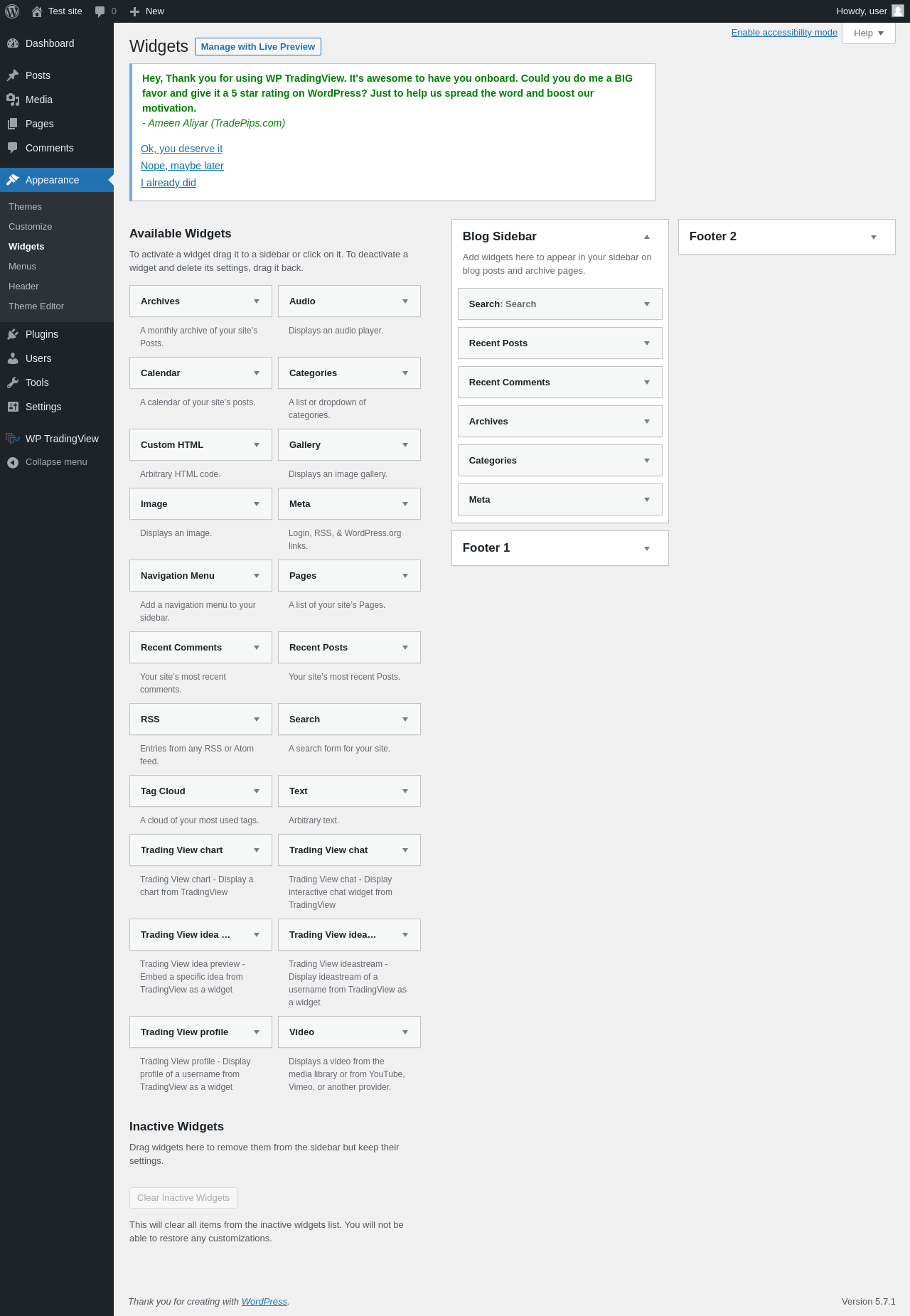This screenshot has width=910, height=1316.
Task: Click the Plugins plug icon
Action: click(x=13, y=334)
